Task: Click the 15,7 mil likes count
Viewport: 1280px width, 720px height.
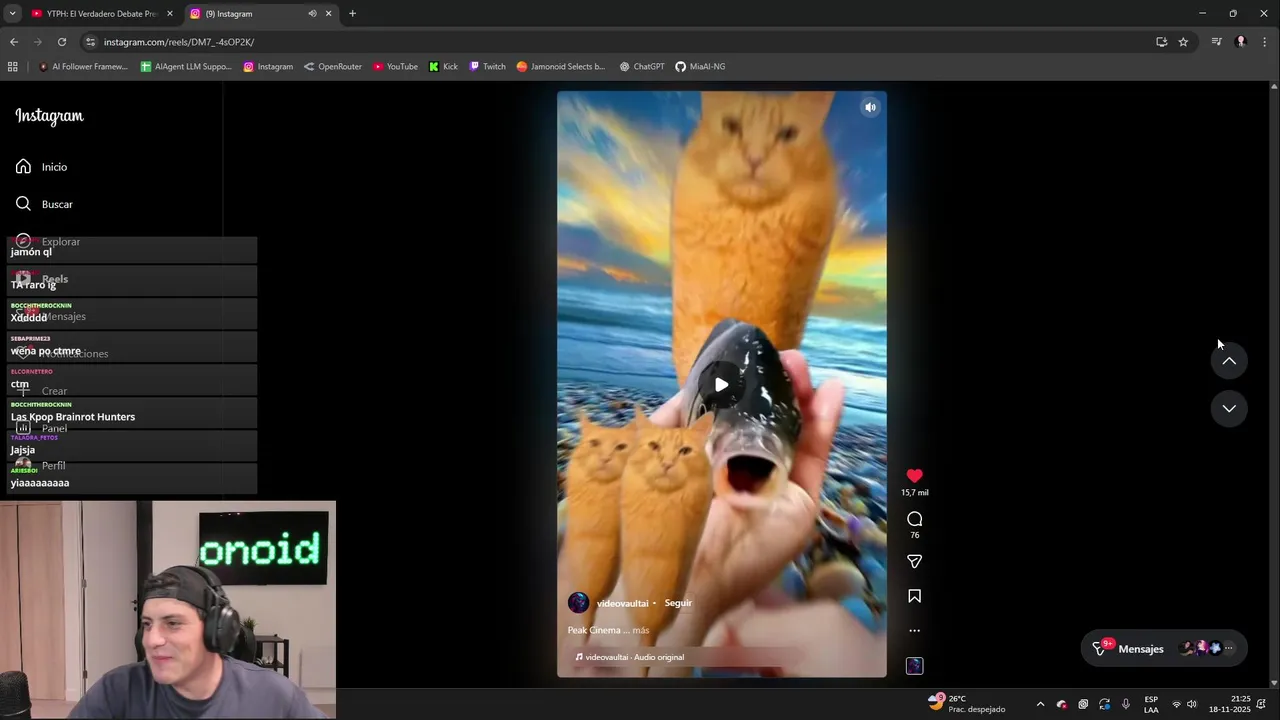Action: [x=914, y=492]
